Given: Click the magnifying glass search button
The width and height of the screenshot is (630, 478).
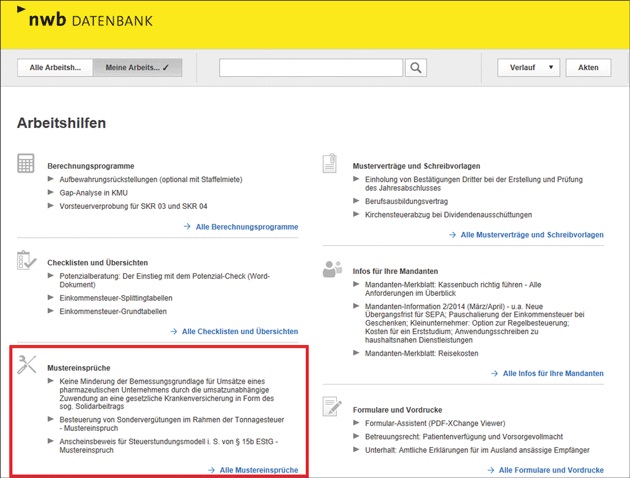Looking at the screenshot, I should (416, 68).
